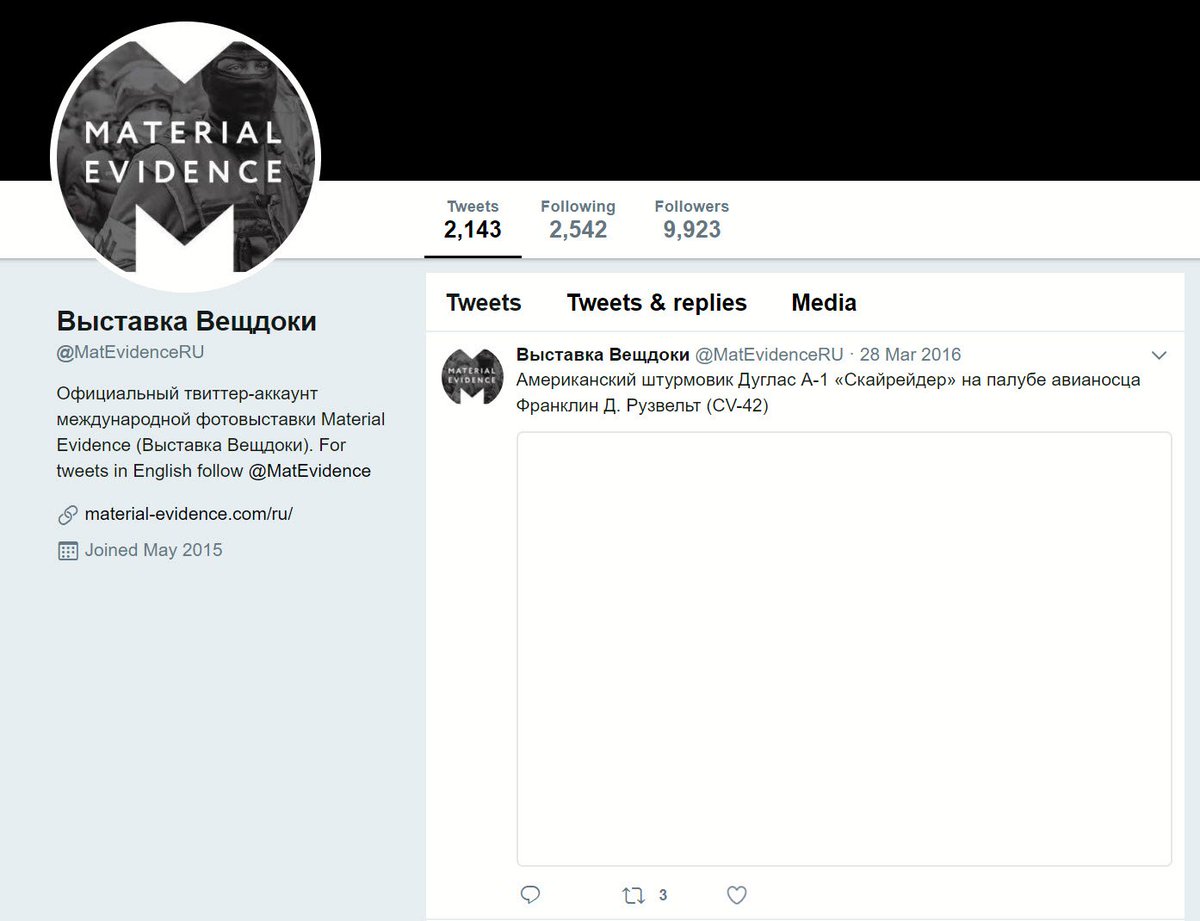The image size is (1200, 921).
Task: View the Followers 9,923 list
Action: pos(692,220)
